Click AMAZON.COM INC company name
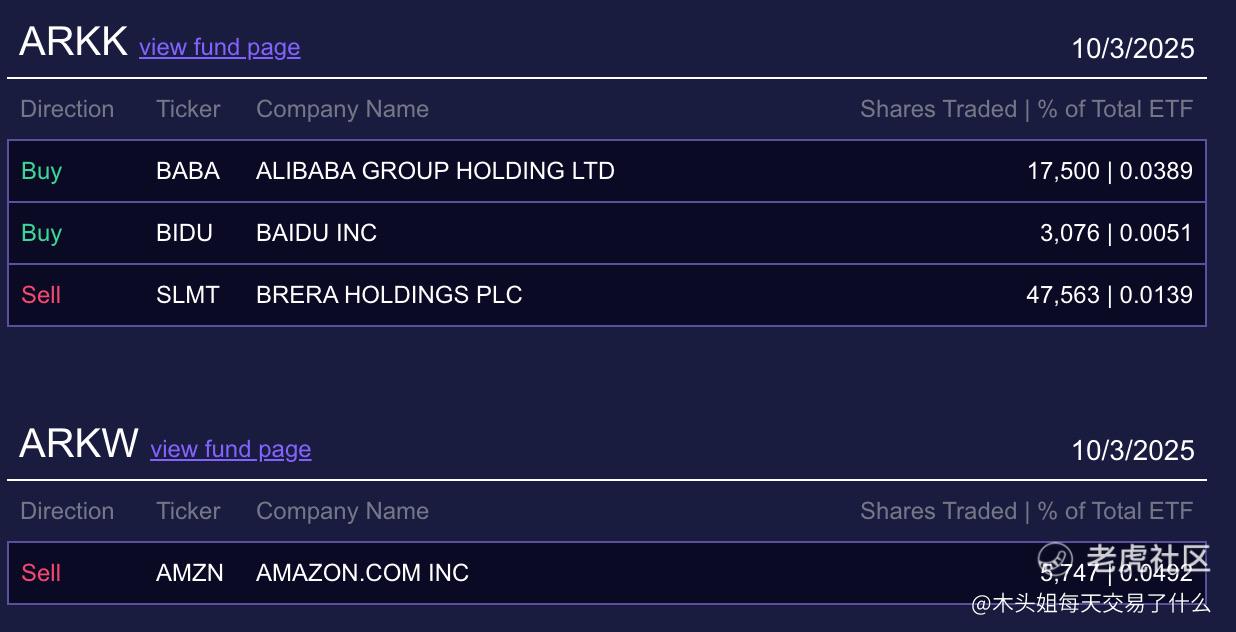Image resolution: width=1236 pixels, height=632 pixels. pos(362,573)
